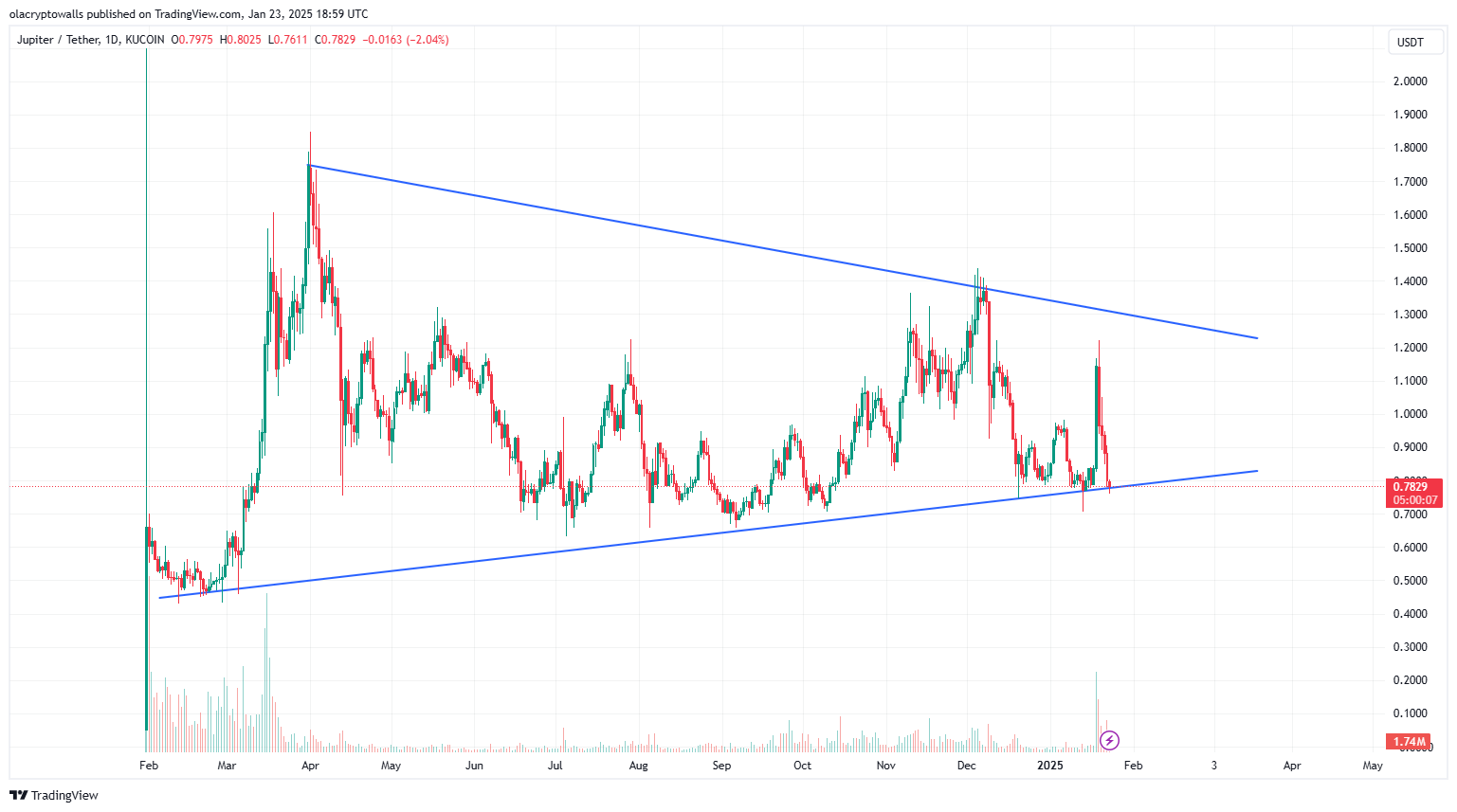
Task: Click the May label at the far right of the time axis
Action: pos(1372,766)
